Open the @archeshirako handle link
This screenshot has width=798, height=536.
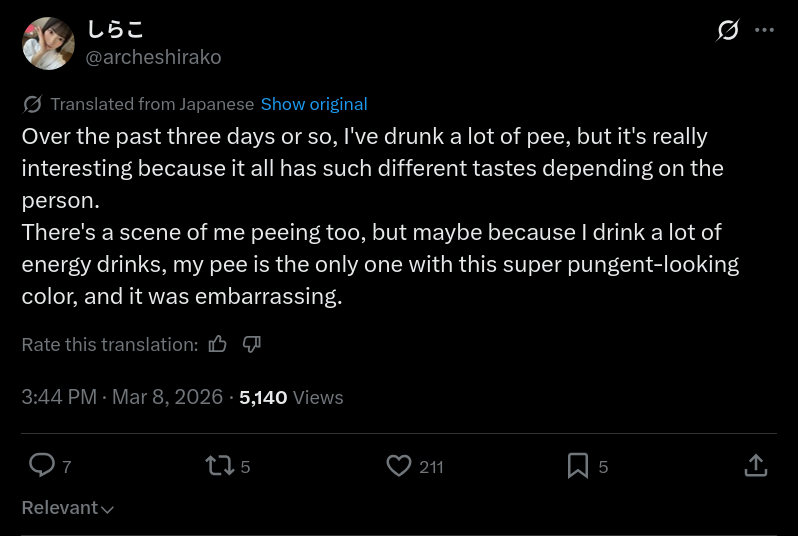click(x=153, y=57)
